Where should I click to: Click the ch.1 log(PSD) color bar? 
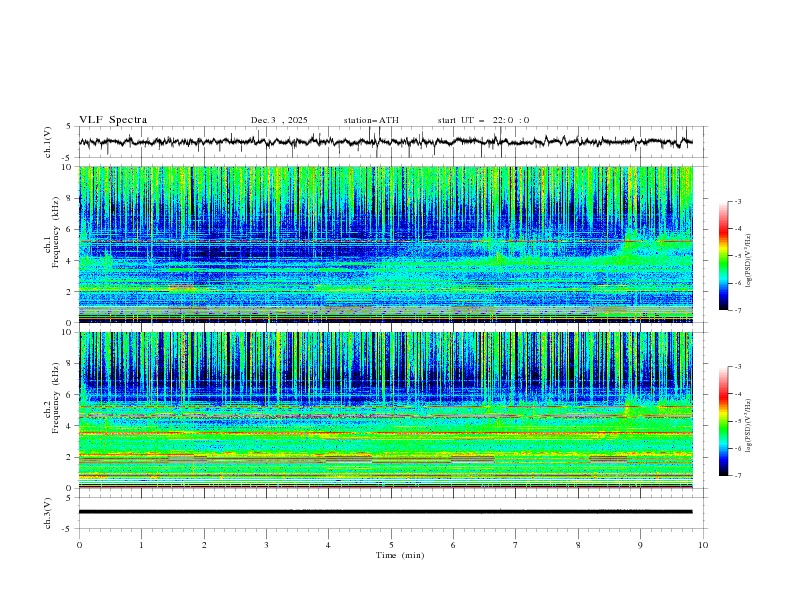(x=723, y=256)
